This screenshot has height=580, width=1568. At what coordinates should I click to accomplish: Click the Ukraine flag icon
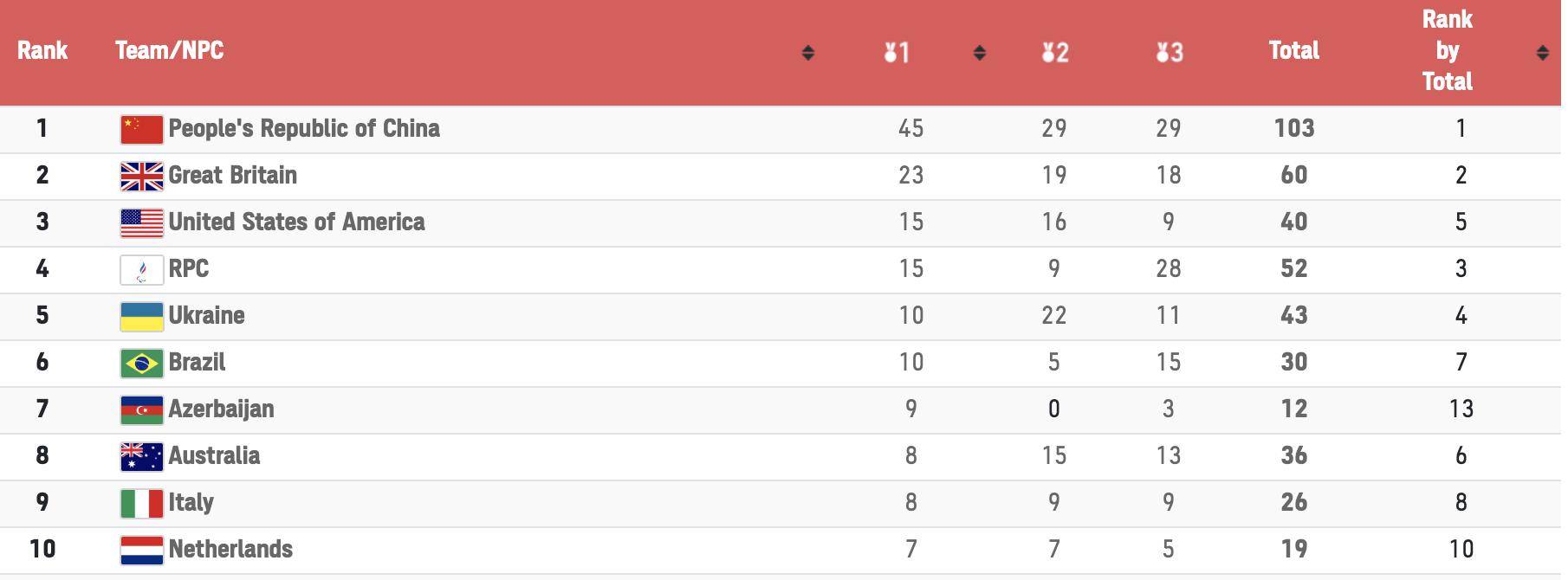[141, 317]
